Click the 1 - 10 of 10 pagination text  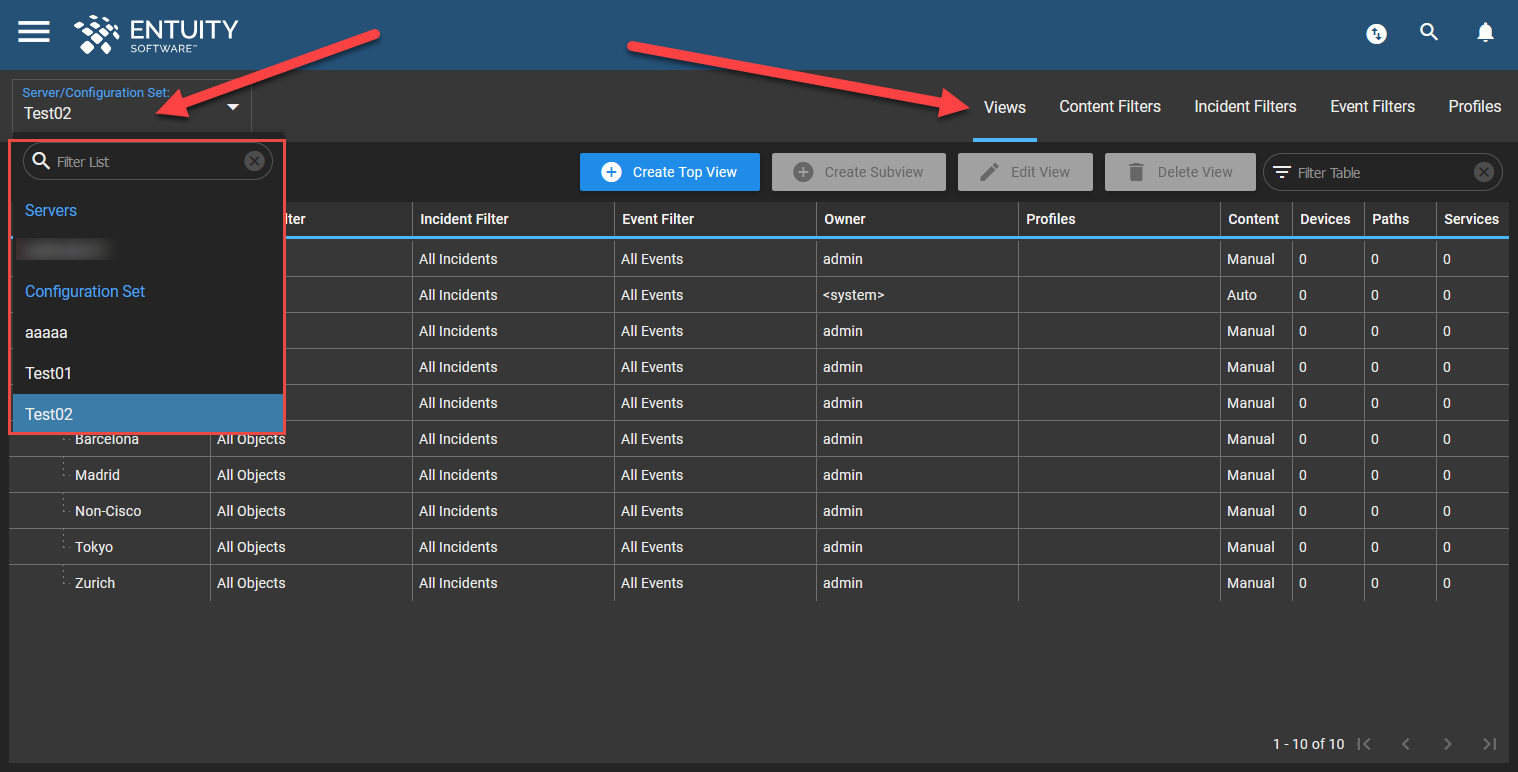click(1308, 744)
